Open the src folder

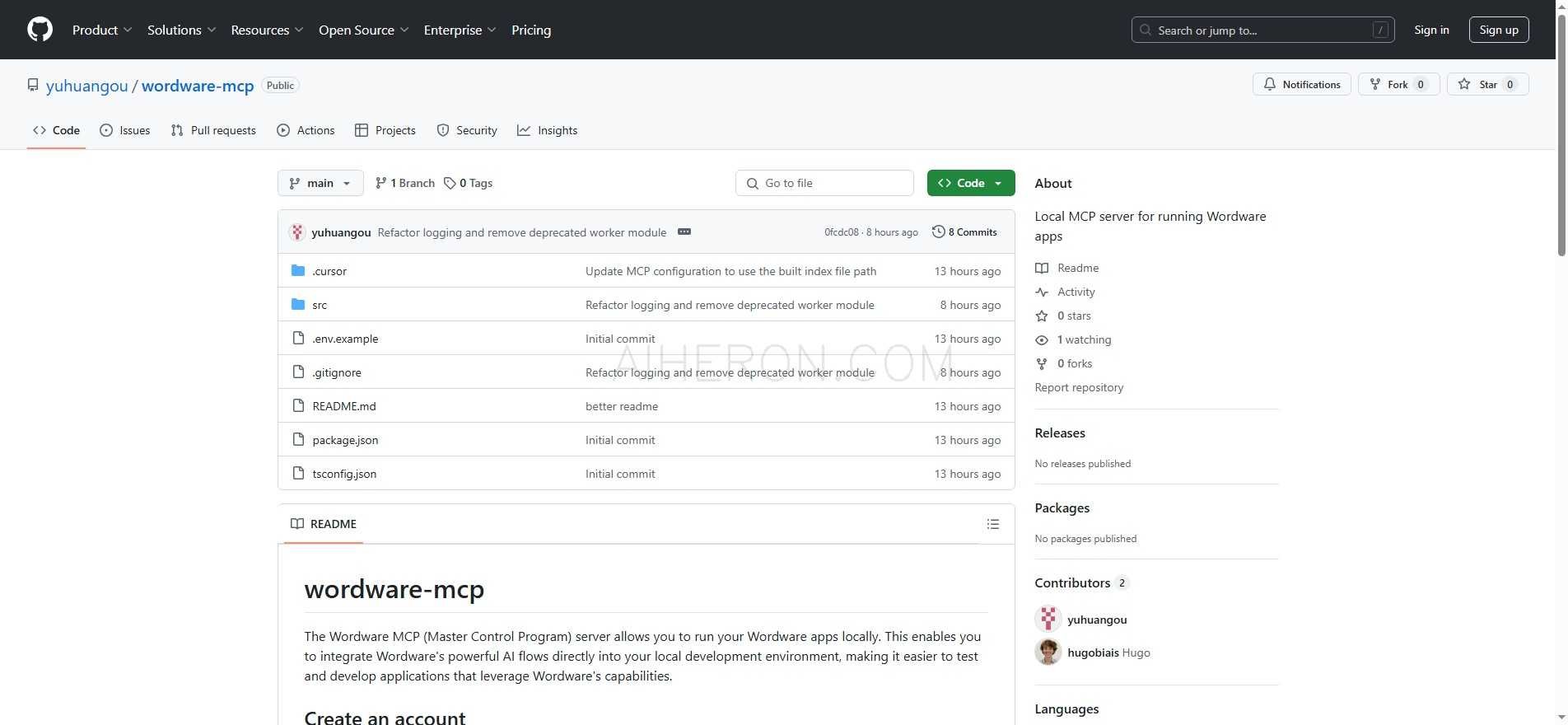320,305
